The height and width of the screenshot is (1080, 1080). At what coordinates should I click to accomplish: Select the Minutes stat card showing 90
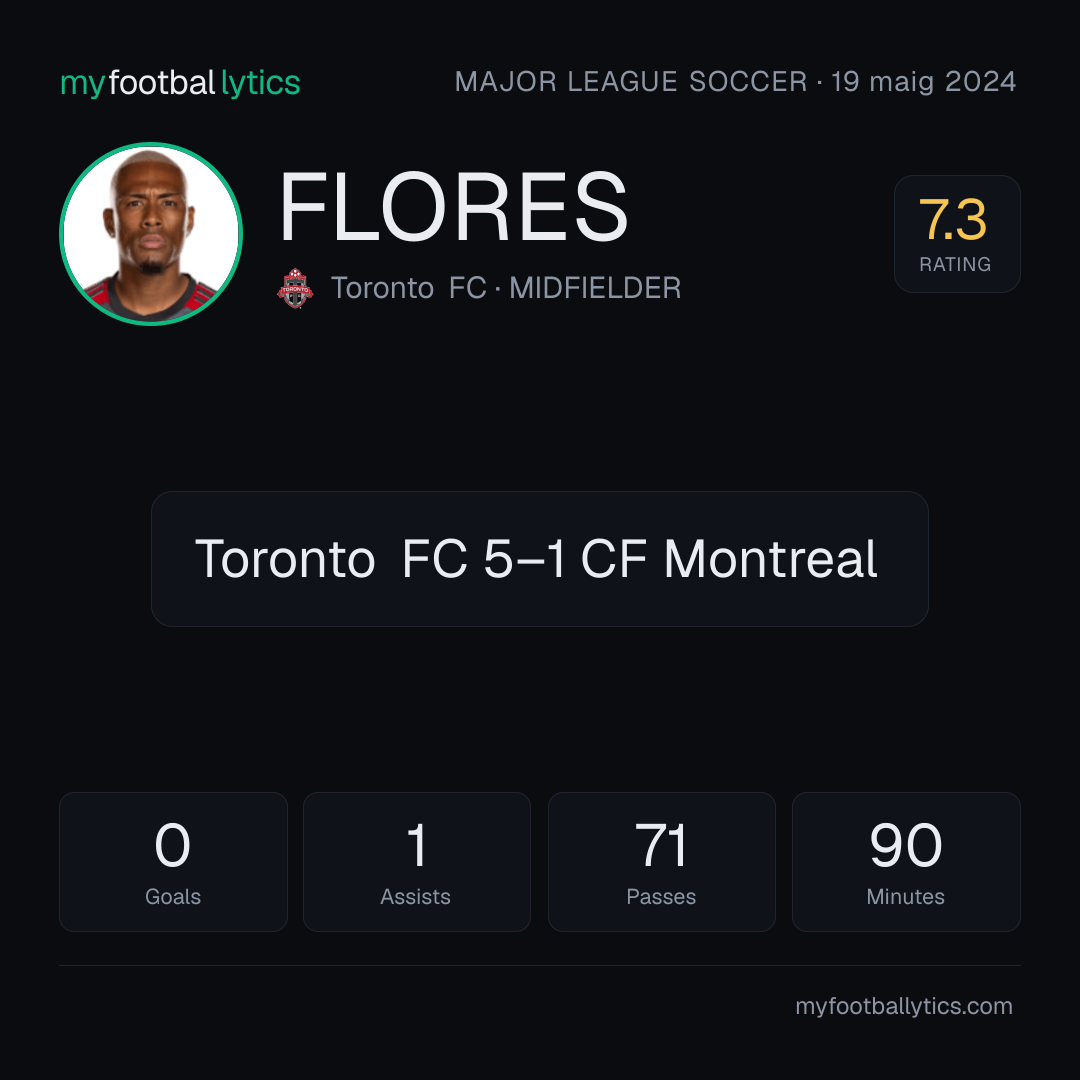click(906, 862)
